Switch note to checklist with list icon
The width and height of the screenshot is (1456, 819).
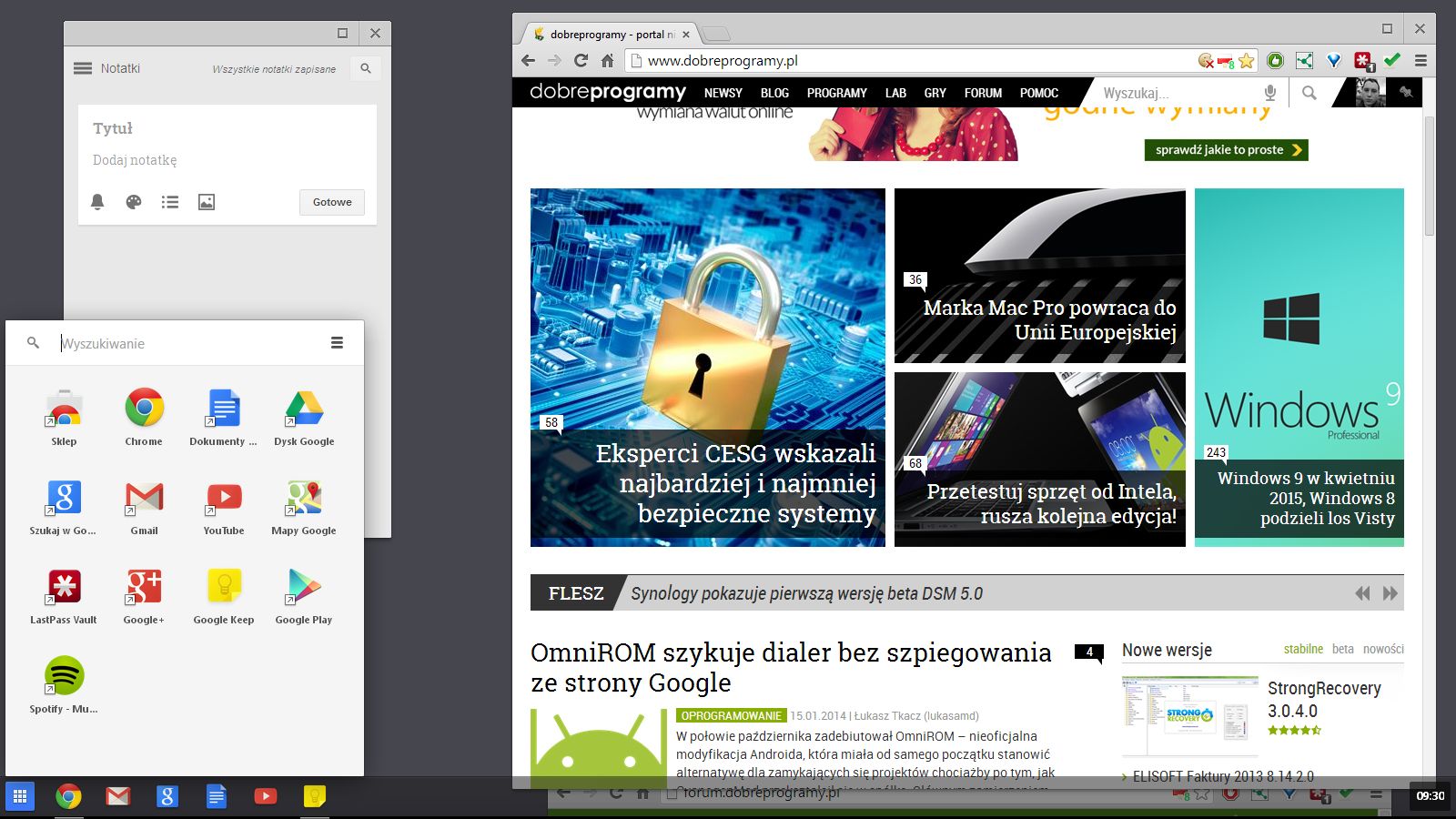click(170, 202)
